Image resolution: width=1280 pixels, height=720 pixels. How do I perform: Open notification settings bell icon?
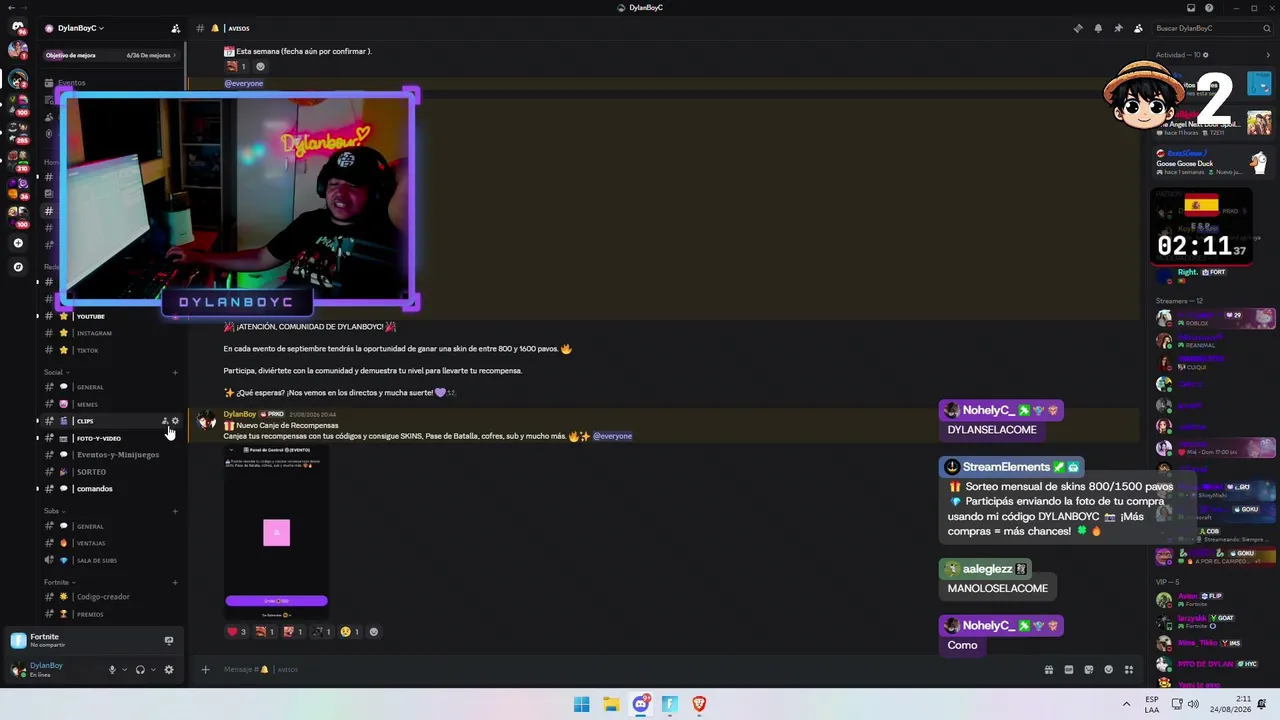(1098, 28)
